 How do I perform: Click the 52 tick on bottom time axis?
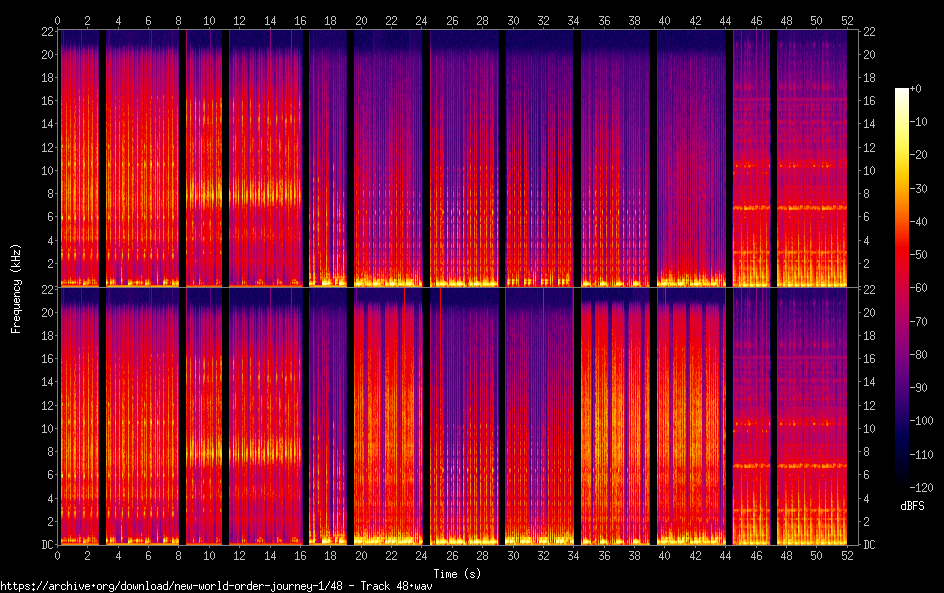(847, 555)
